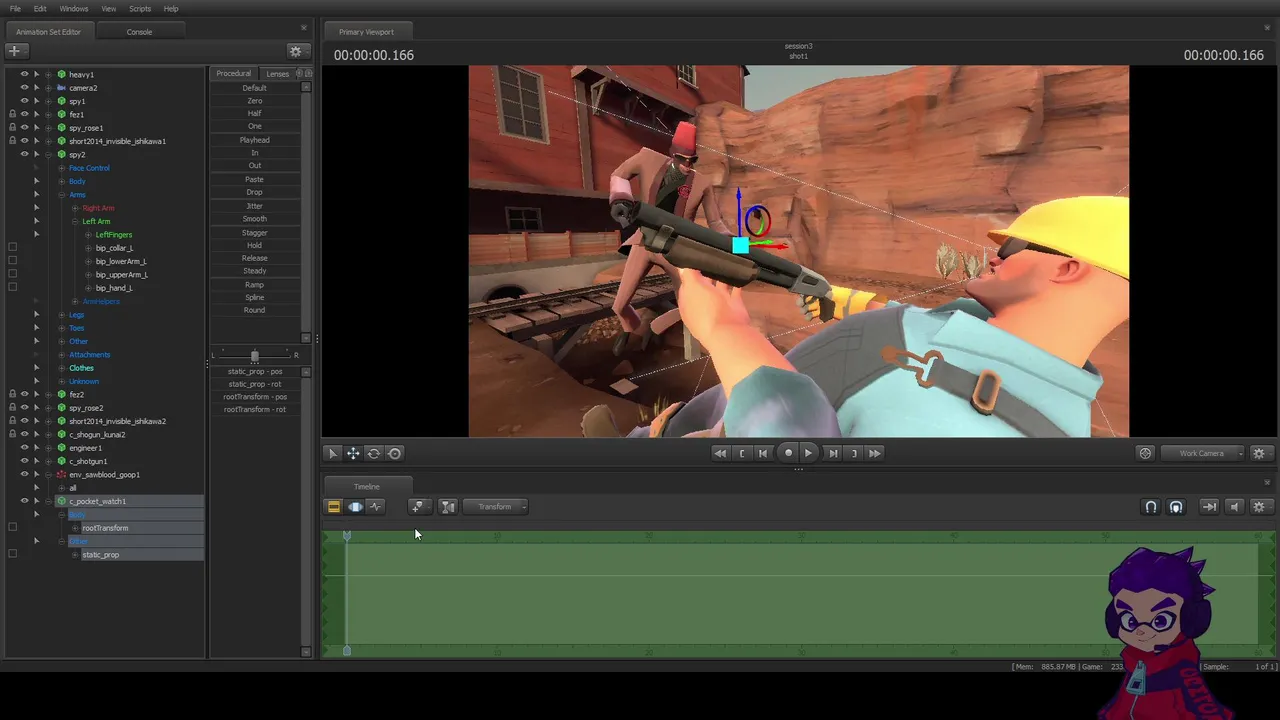Open timeline settings gear
Image resolution: width=1280 pixels, height=720 pixels.
[x=1259, y=507]
